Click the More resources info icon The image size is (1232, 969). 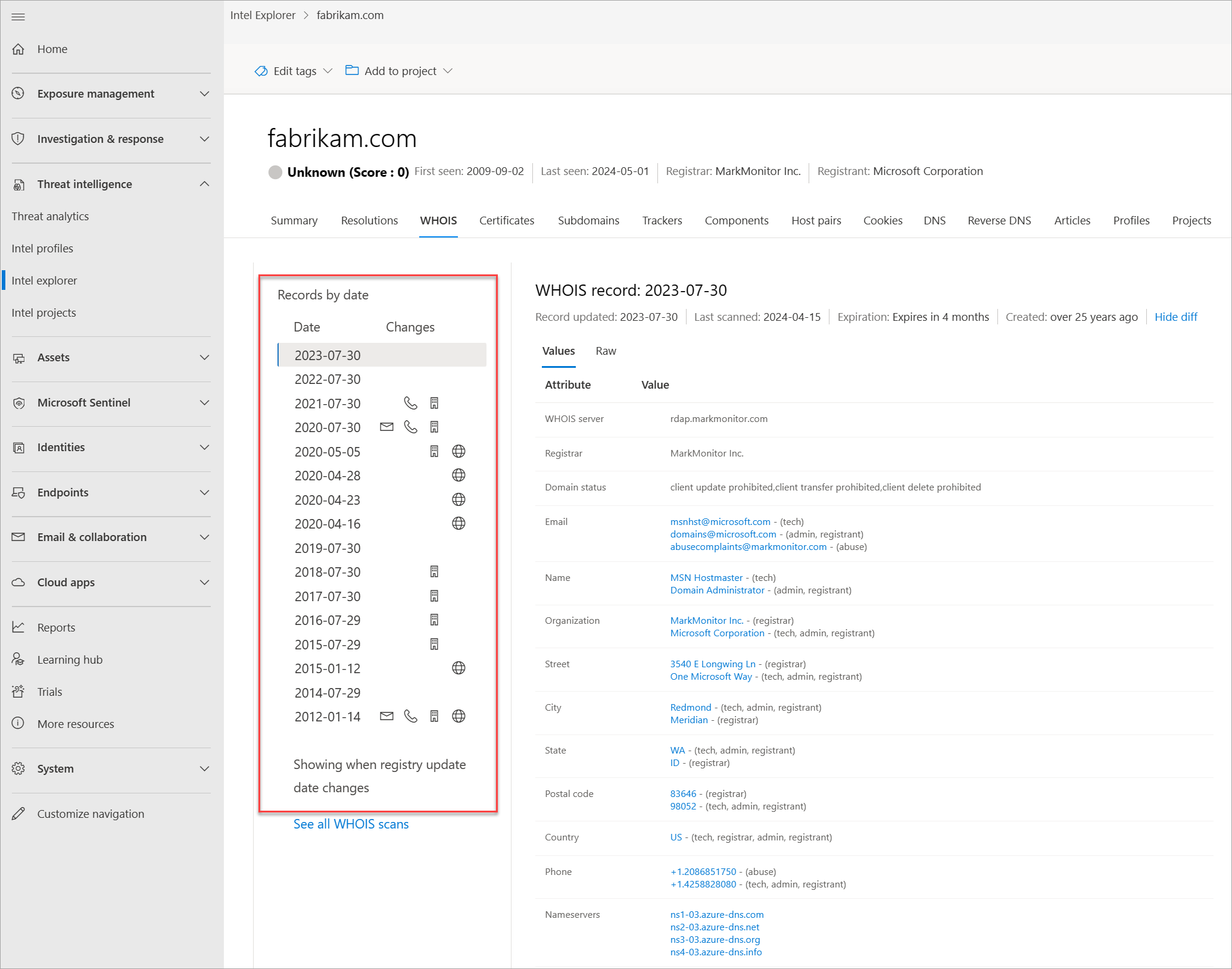tap(18, 724)
